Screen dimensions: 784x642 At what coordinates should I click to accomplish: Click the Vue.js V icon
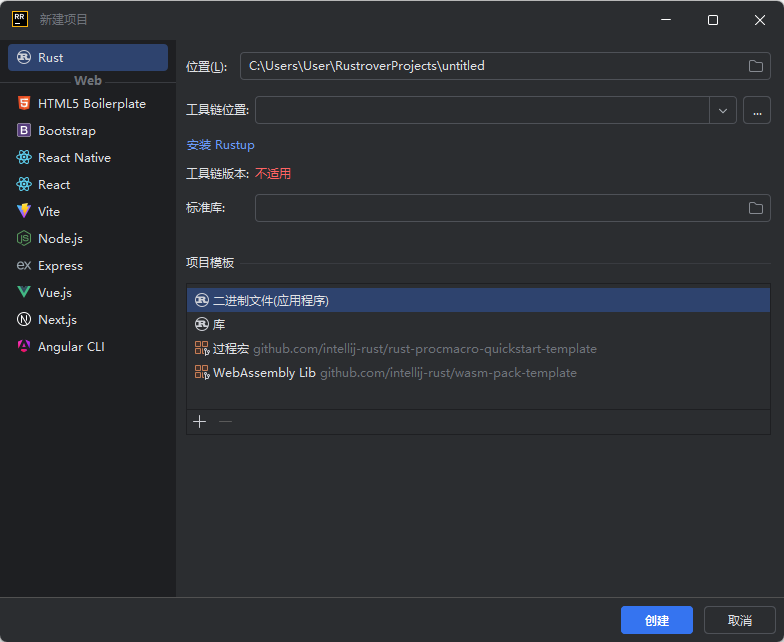coord(24,292)
